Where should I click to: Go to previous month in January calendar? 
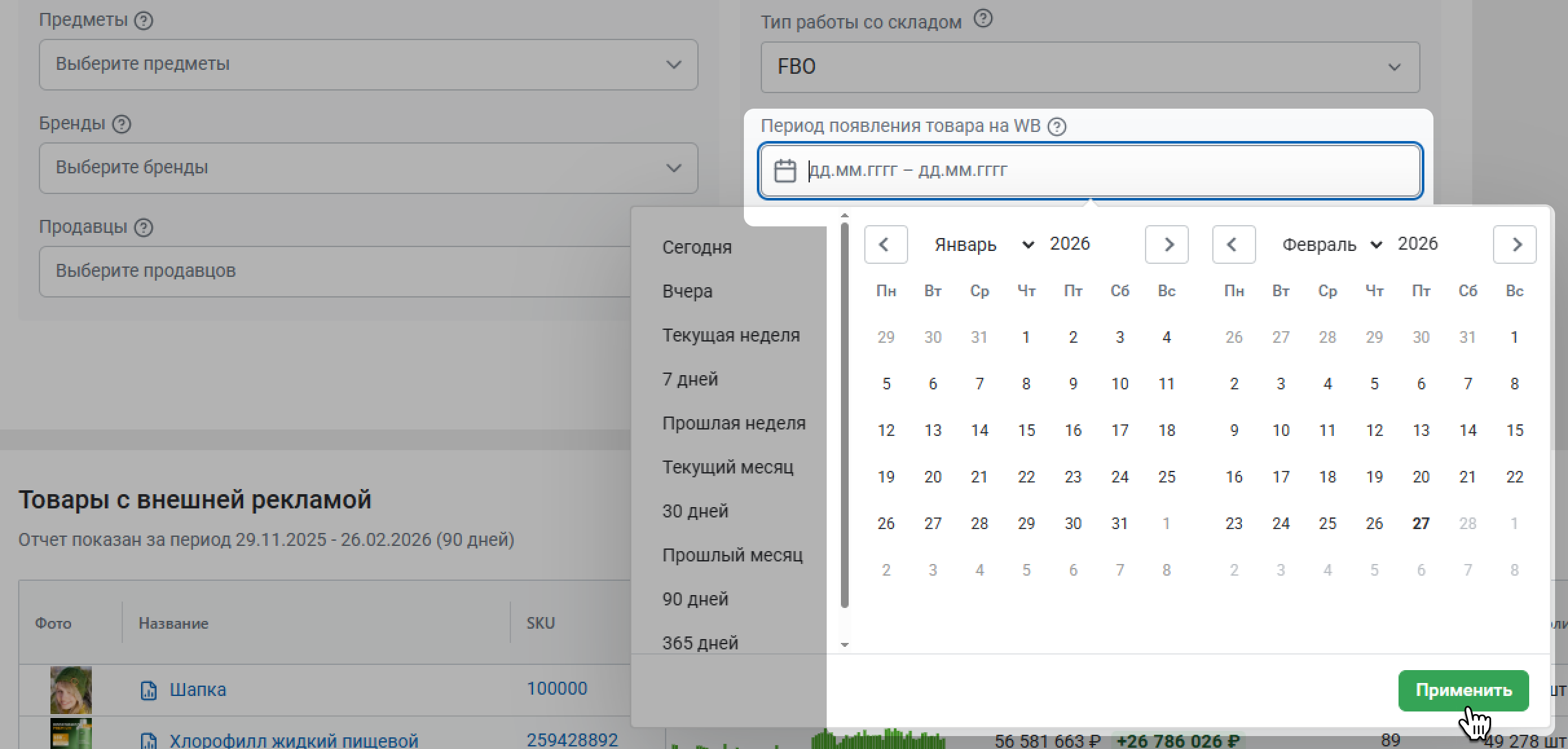click(886, 244)
